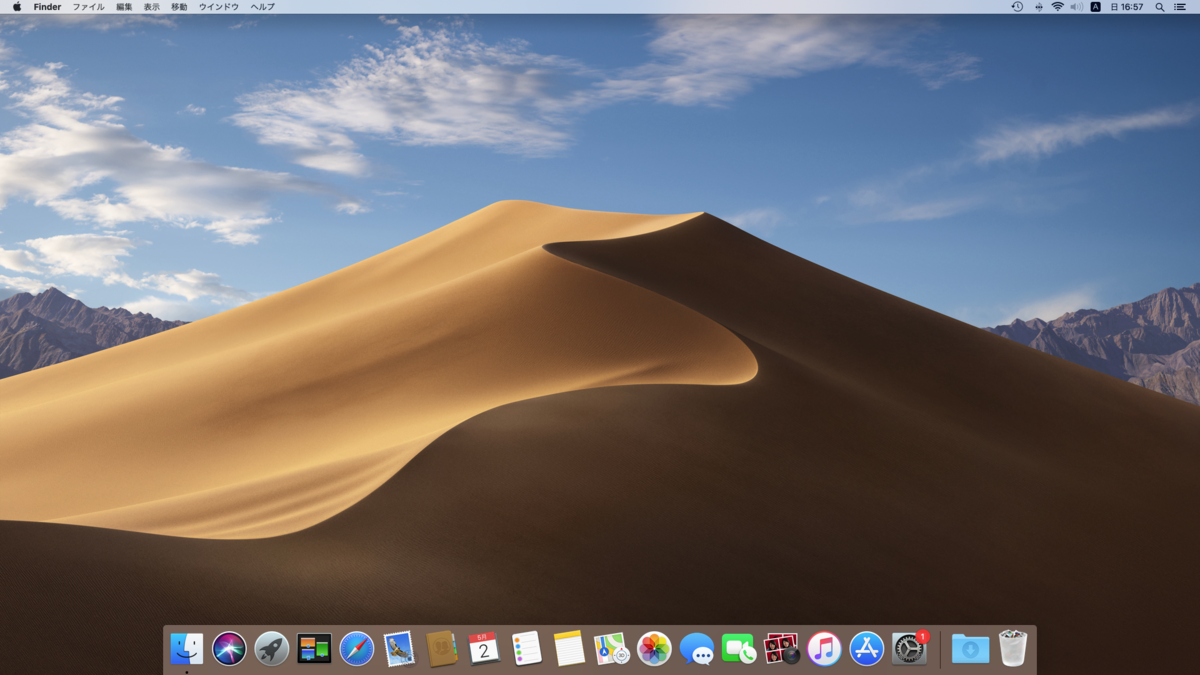Click the arrows status icon beside Wi-Fi
This screenshot has height=675, width=1200.
coord(1038,7)
